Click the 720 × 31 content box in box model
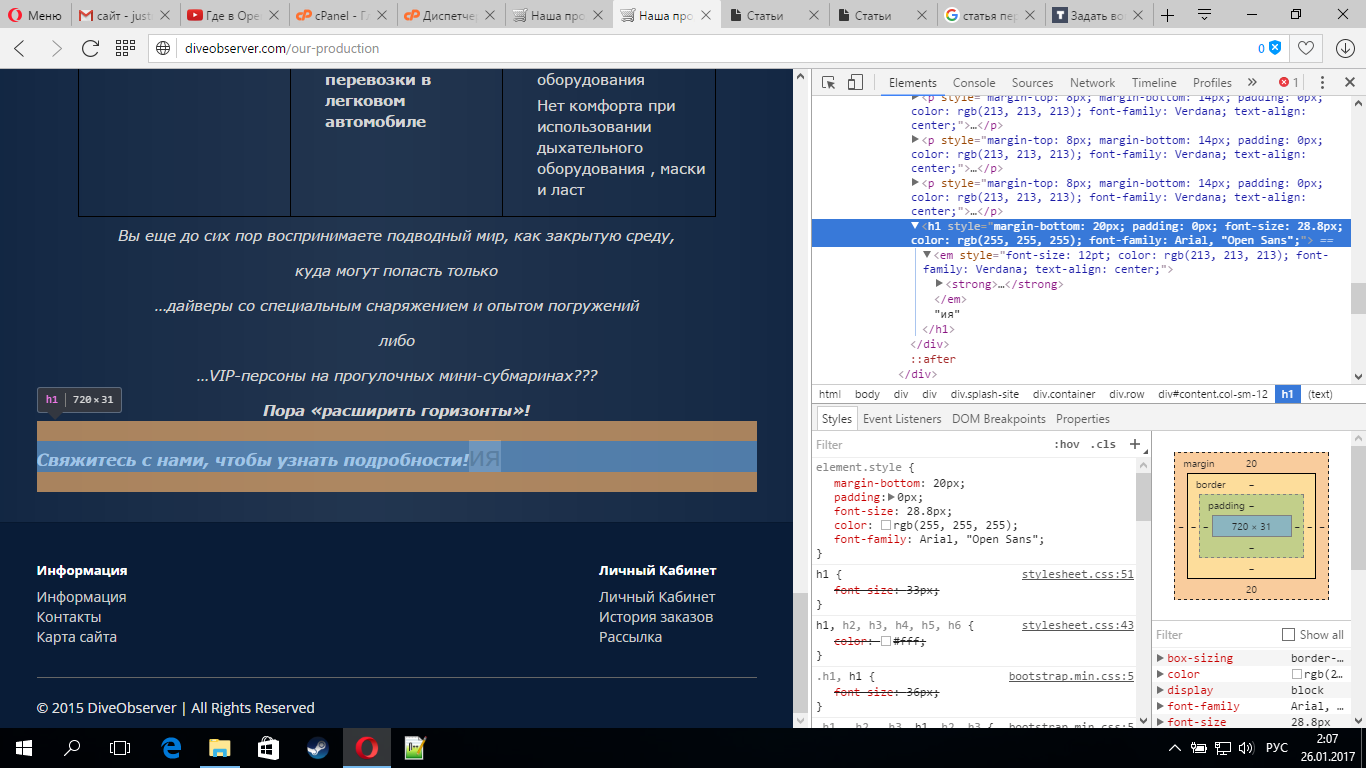This screenshot has height=768, width=1366. pos(1251,526)
